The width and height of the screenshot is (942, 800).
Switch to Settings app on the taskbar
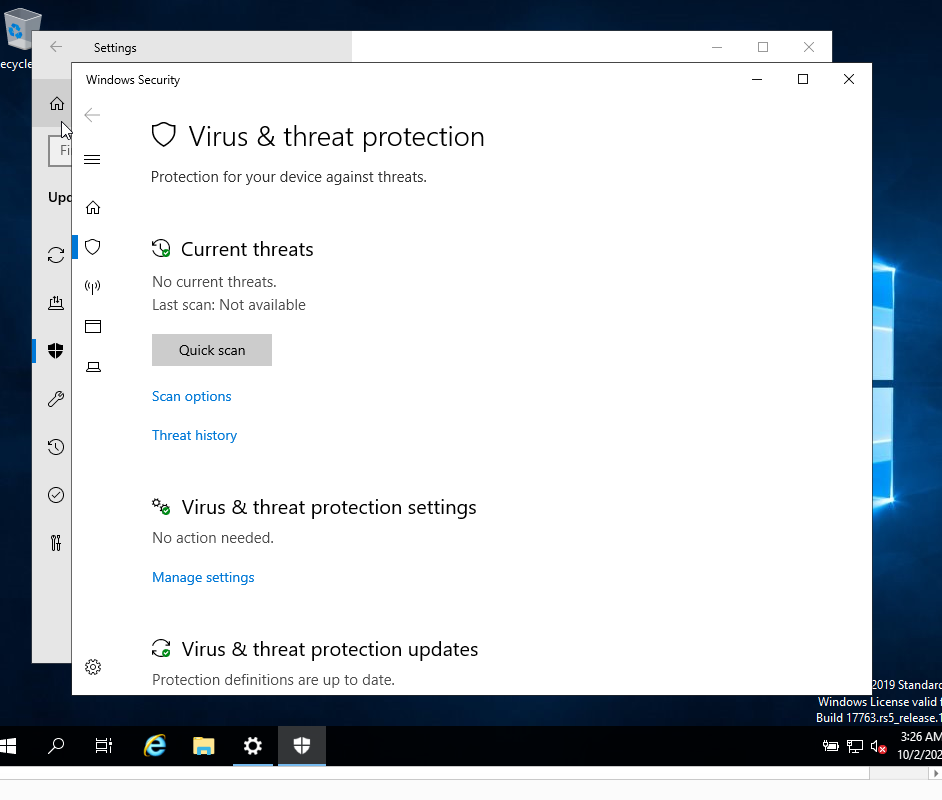pyautogui.click(x=253, y=746)
